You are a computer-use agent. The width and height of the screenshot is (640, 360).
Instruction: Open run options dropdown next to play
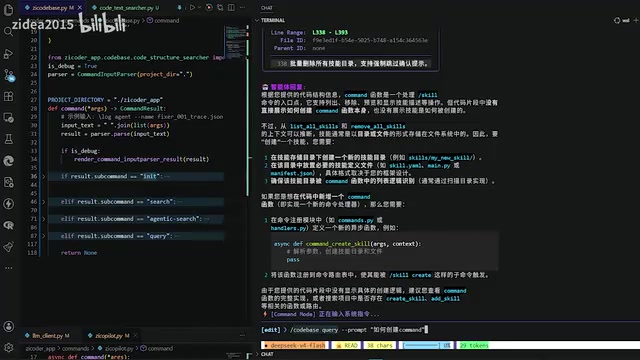click(199, 7)
